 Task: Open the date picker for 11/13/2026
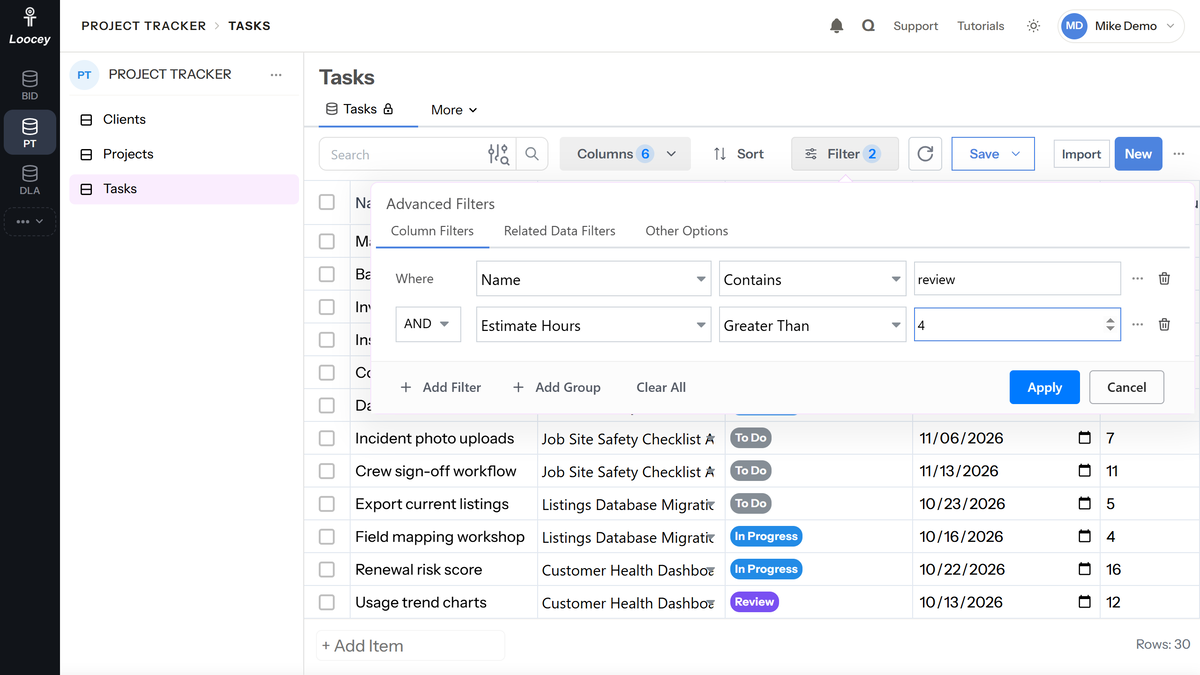point(1084,471)
